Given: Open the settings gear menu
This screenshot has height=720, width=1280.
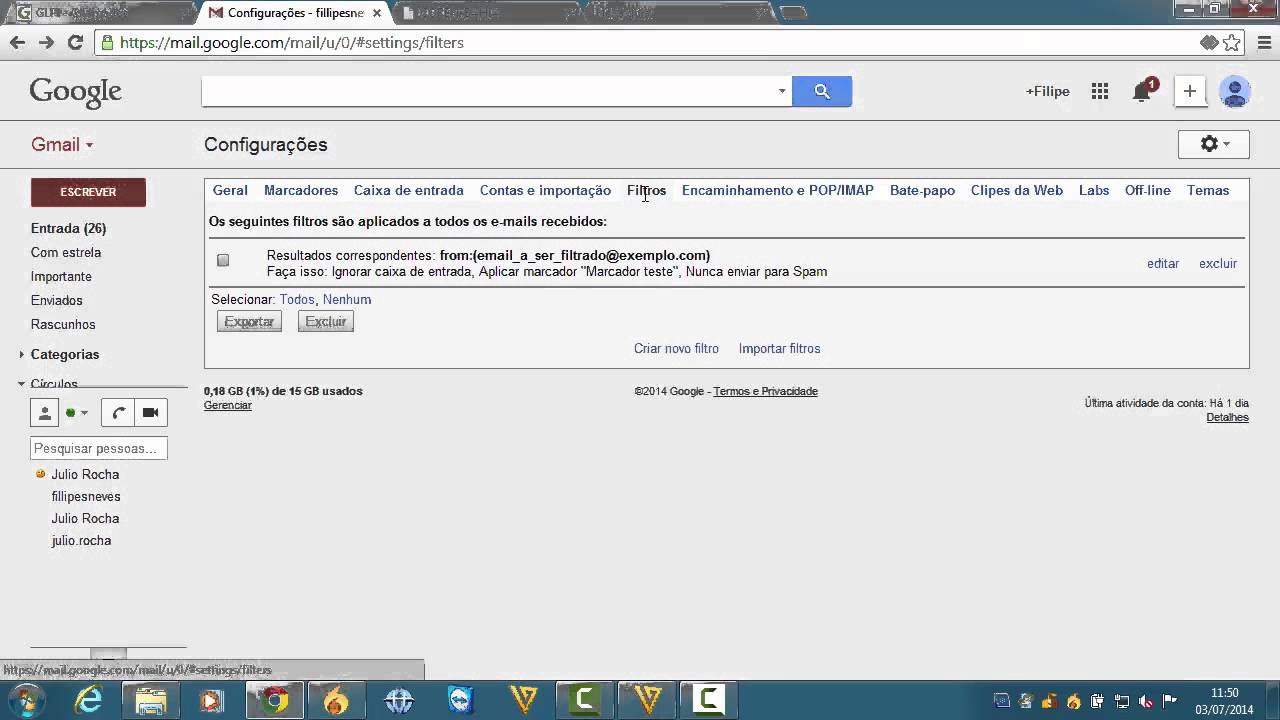Looking at the screenshot, I should tap(1214, 144).
